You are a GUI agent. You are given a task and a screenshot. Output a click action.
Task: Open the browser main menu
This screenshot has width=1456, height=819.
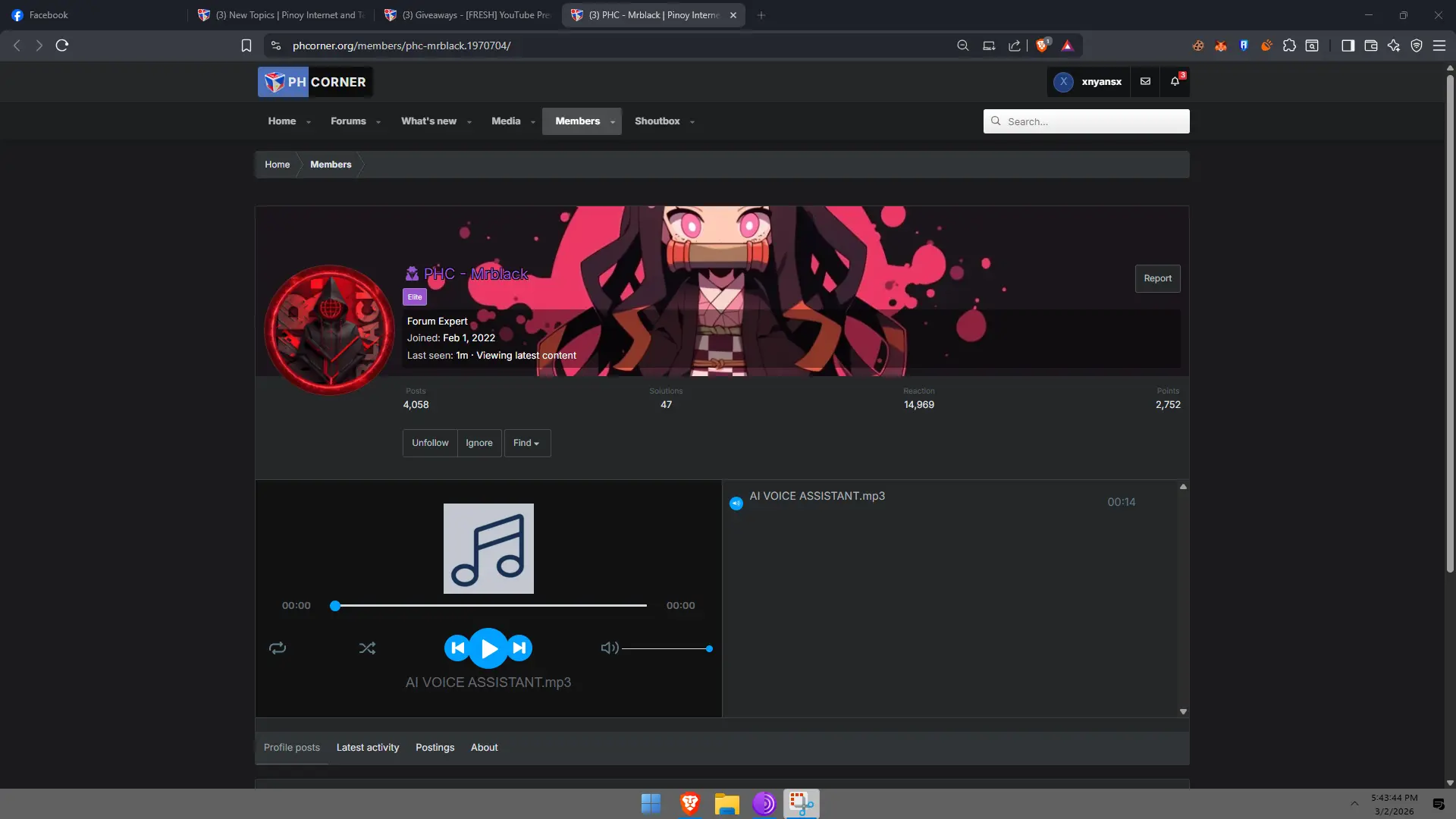click(x=1439, y=45)
